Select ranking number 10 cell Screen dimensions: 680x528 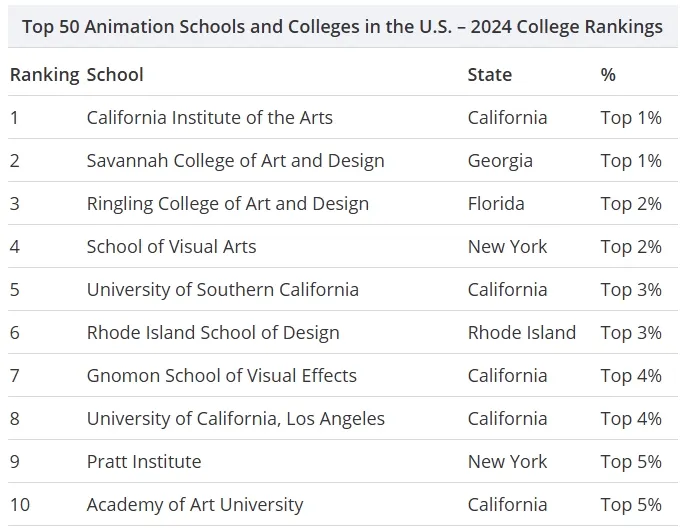tap(20, 505)
